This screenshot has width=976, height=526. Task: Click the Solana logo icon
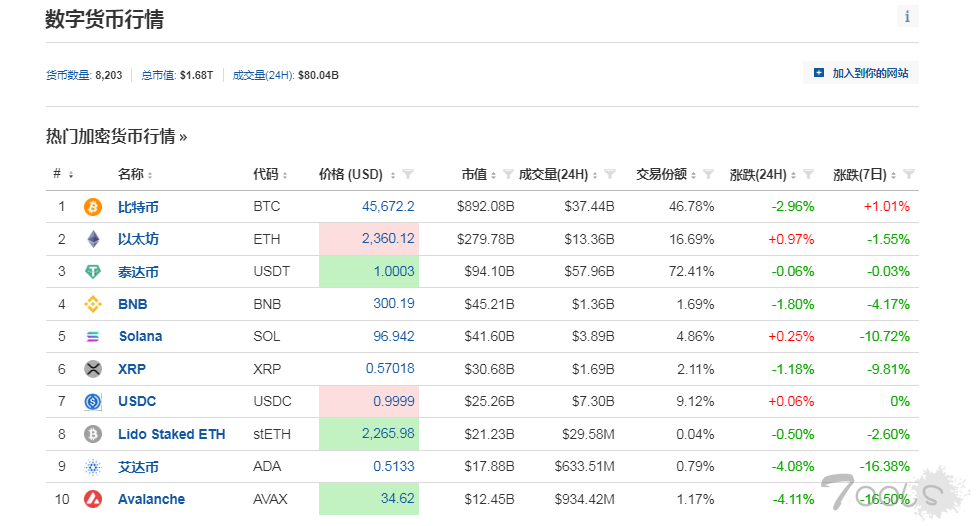(x=93, y=337)
